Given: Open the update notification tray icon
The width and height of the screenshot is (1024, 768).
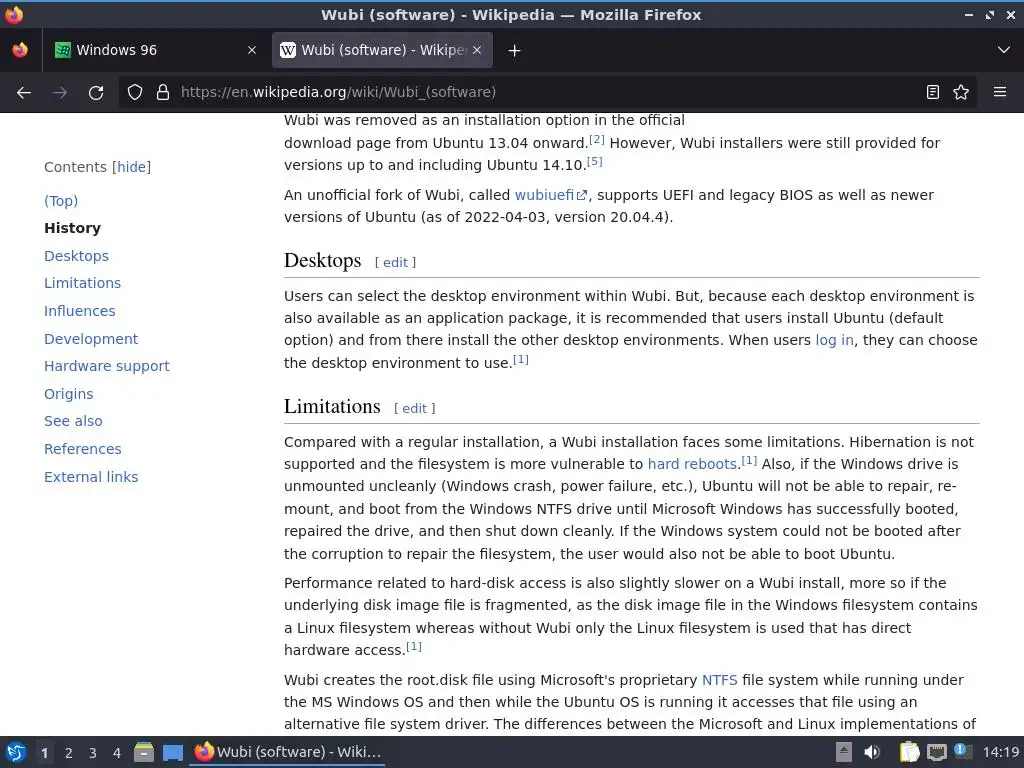Looking at the screenshot, I should pos(963,751).
